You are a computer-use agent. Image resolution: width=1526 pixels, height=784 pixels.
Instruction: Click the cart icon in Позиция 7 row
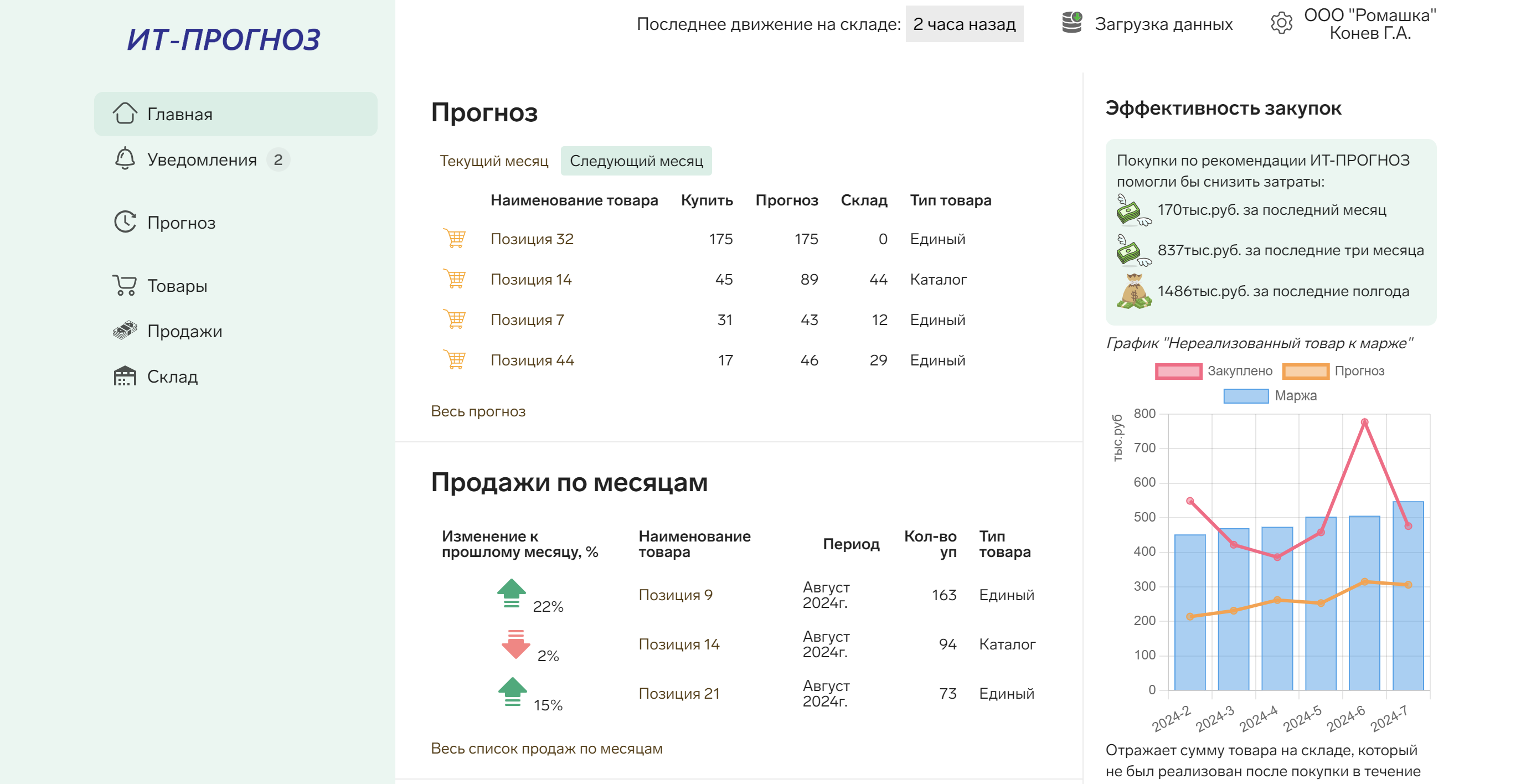(x=455, y=319)
